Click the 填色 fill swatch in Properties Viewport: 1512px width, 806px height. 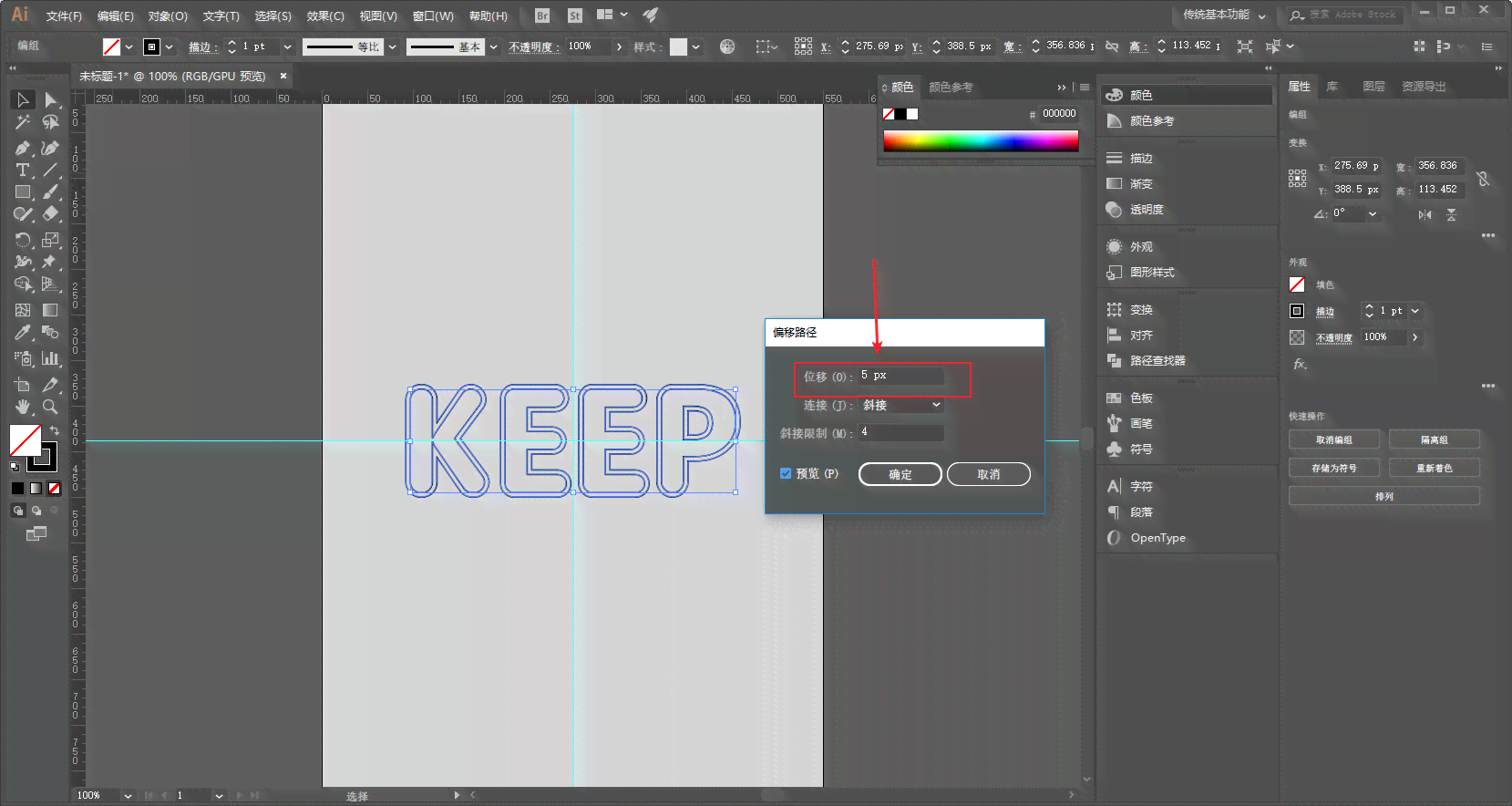(x=1297, y=284)
